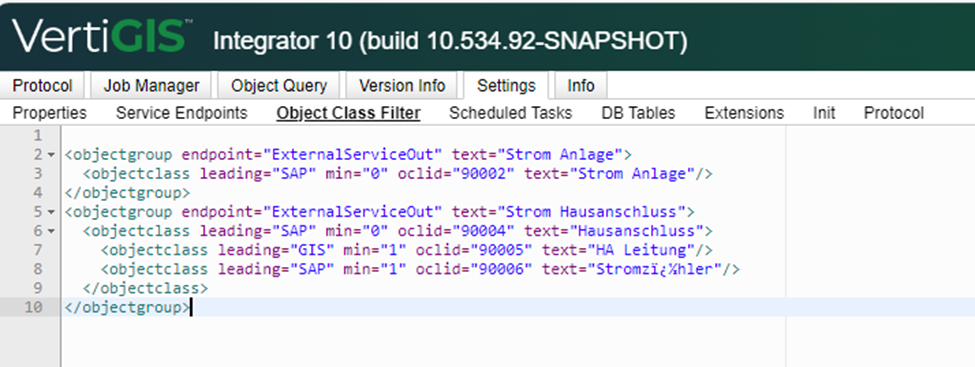Click the VertiGIS logo
This screenshot has width=975, height=367.
[x=103, y=35]
